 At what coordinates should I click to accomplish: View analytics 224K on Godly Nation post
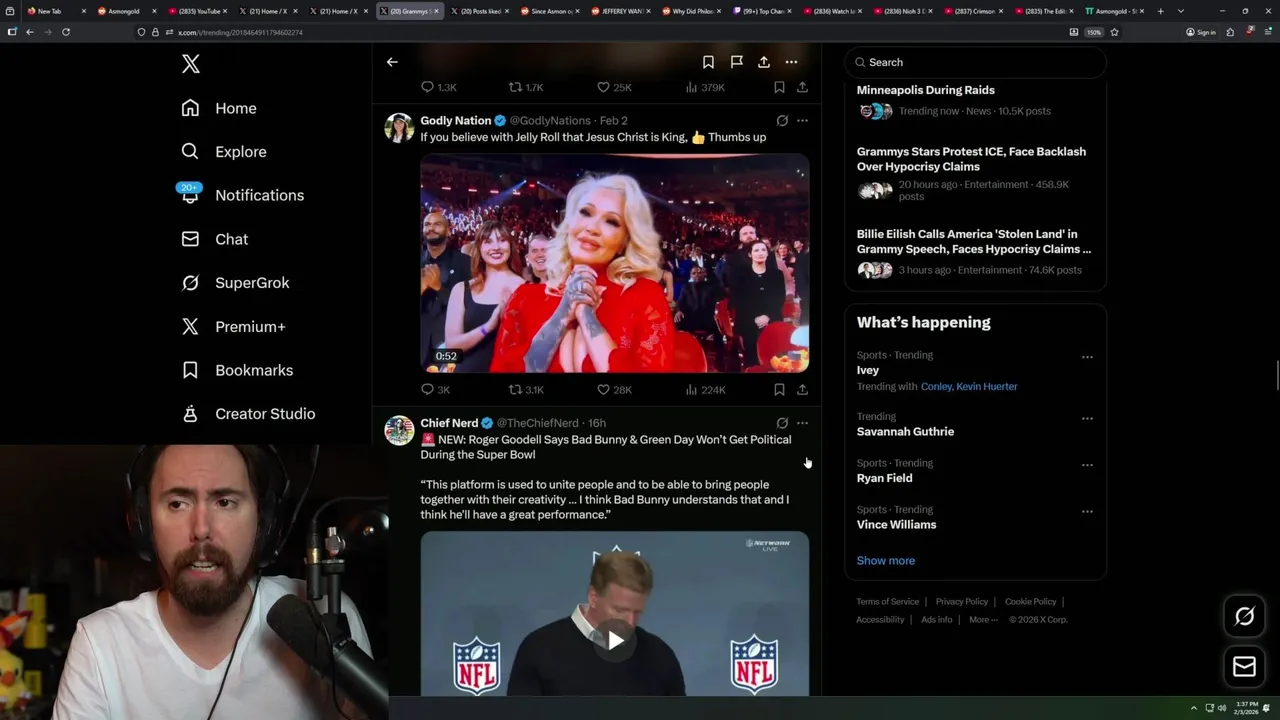click(x=705, y=390)
